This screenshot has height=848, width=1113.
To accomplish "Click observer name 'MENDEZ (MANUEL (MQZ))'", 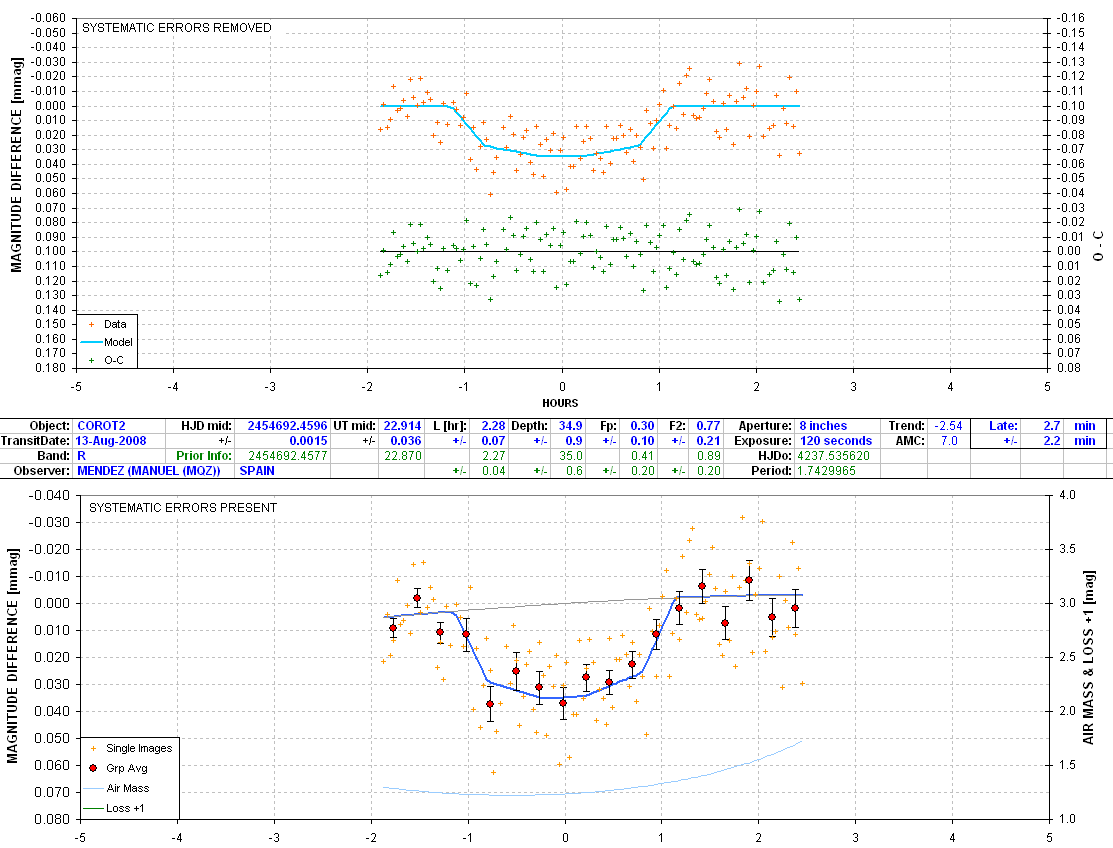I will [148, 470].
